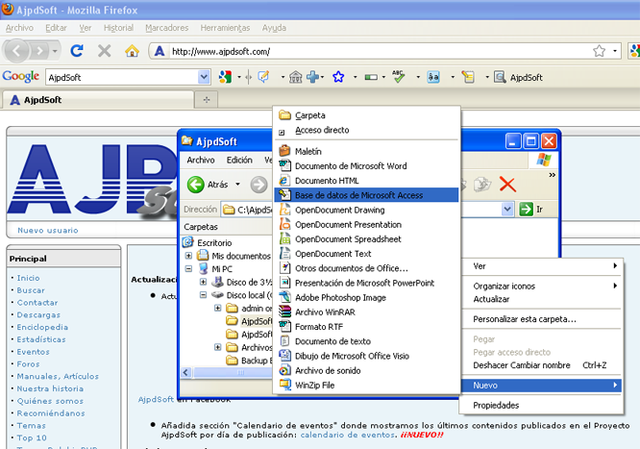The height and width of the screenshot is (449, 640).
Task: Click the Nuevo usuario link
Action: pyautogui.click(x=48, y=230)
